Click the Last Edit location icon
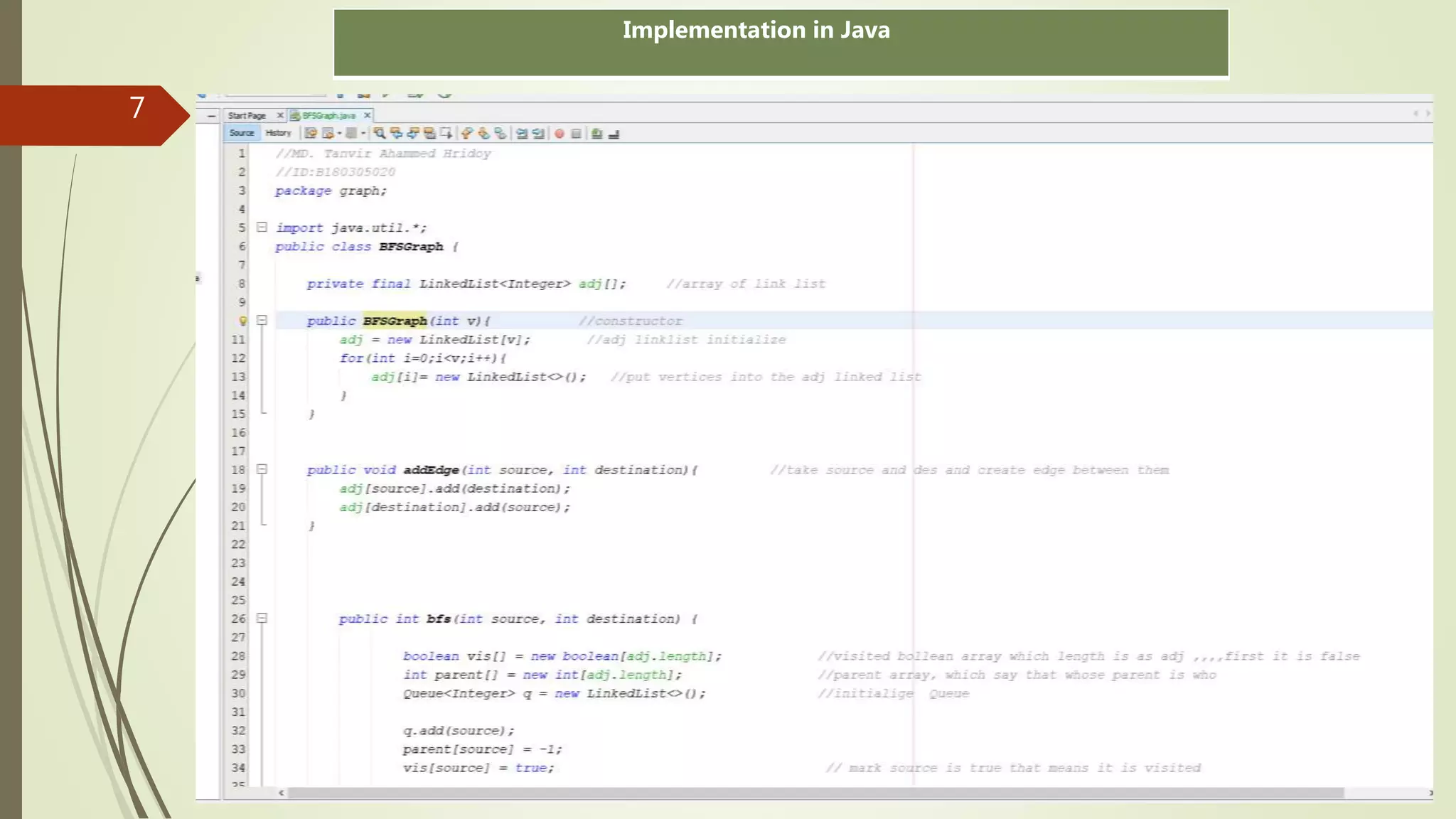This screenshot has width=1456, height=819. [x=311, y=133]
